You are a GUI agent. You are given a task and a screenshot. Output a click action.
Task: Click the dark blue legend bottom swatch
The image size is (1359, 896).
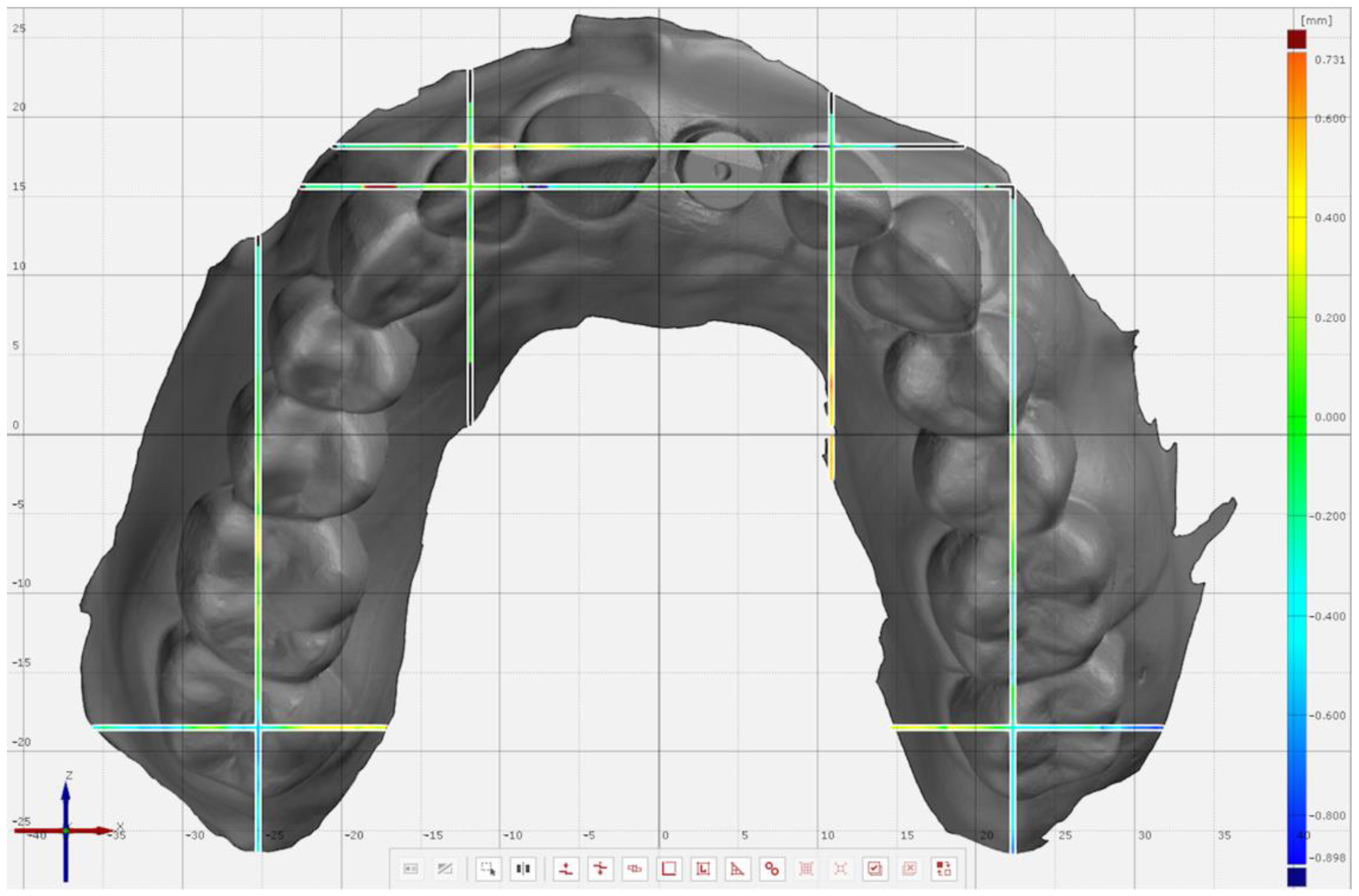pos(1296,877)
